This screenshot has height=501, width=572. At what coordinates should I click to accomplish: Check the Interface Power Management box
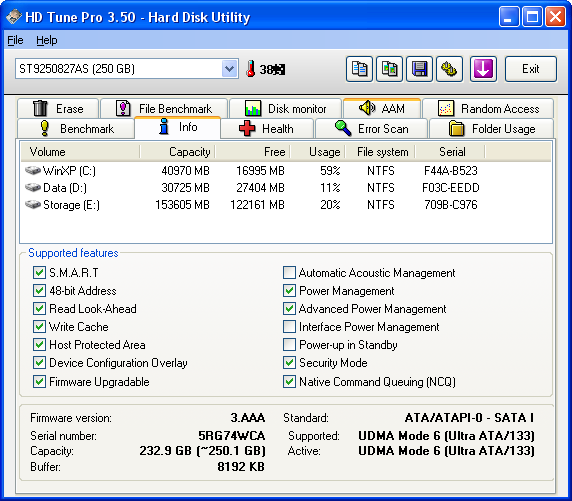289,326
